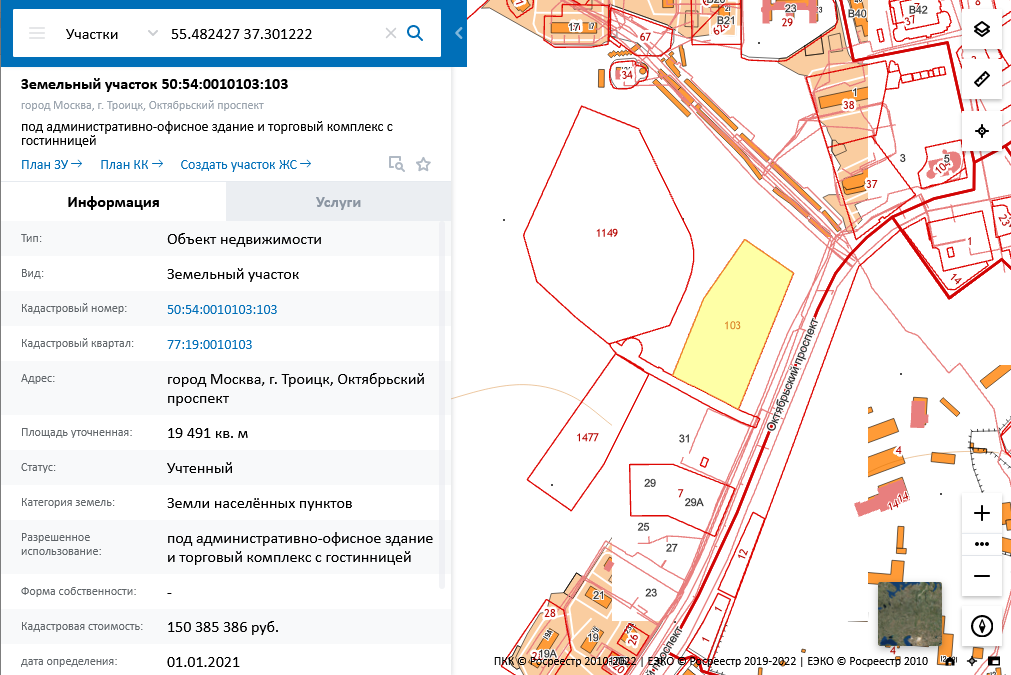Clear the search coordinates with X

tap(391, 34)
